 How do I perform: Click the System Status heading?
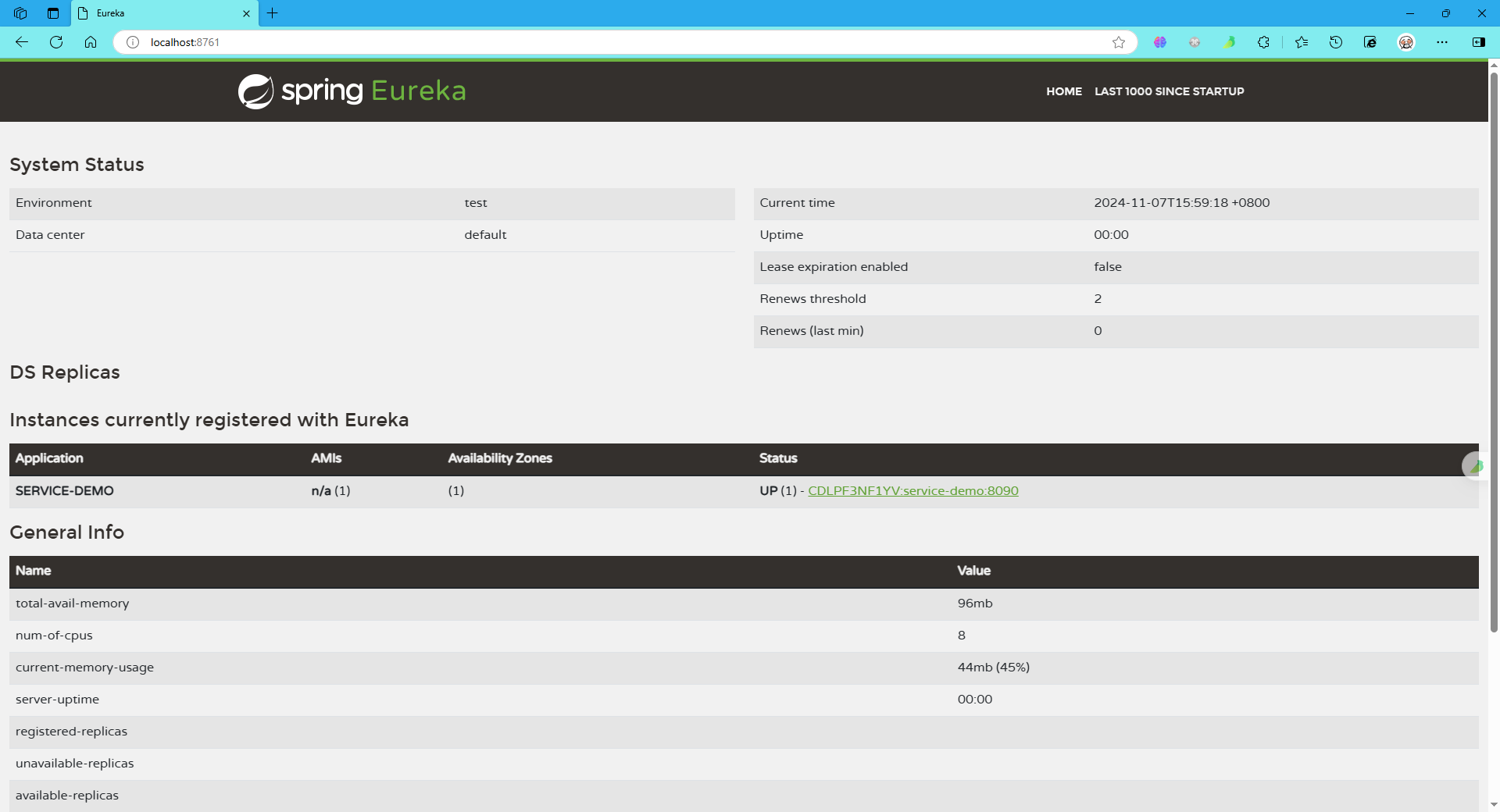tap(77, 165)
